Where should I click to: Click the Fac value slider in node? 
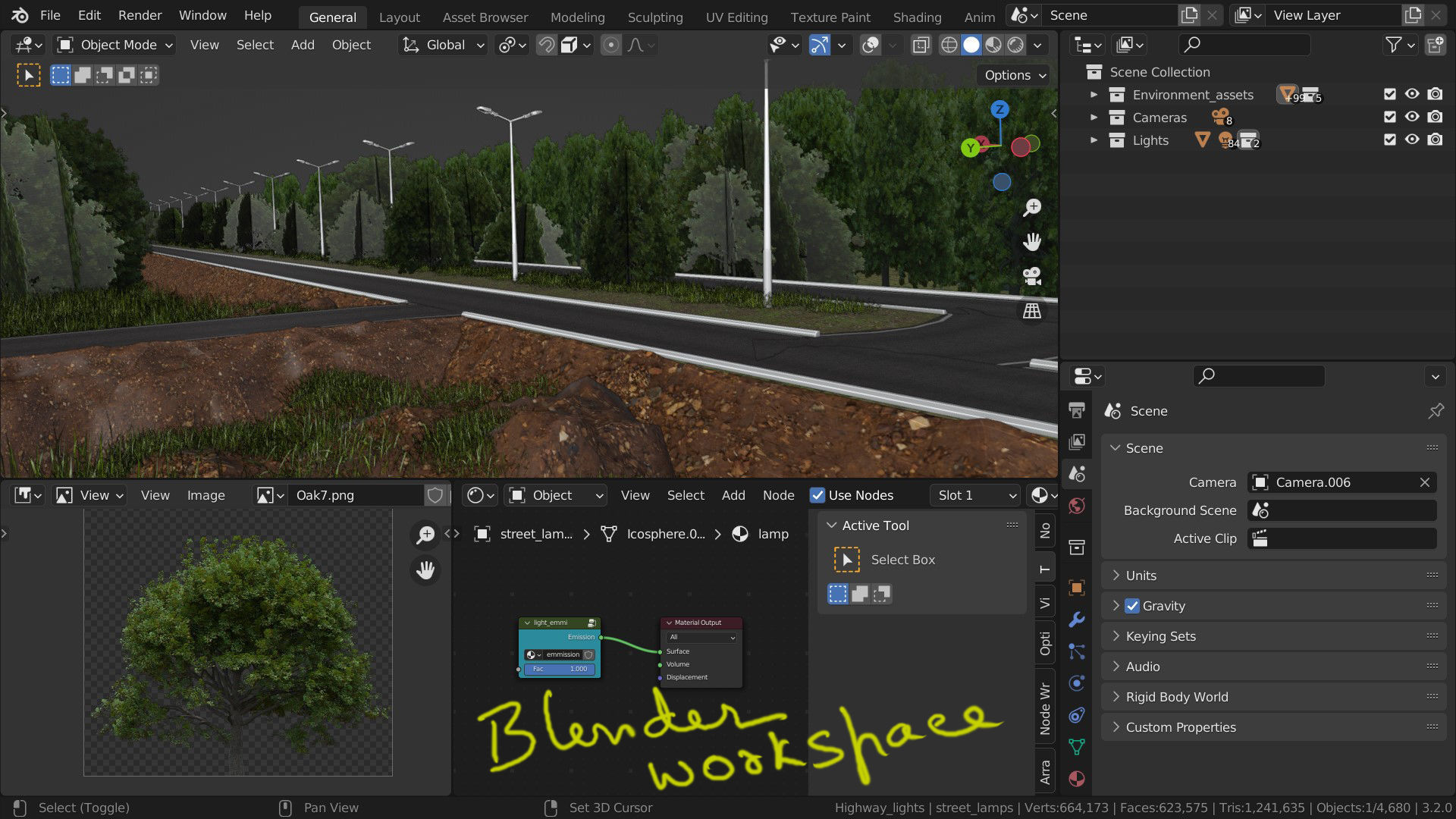560,669
